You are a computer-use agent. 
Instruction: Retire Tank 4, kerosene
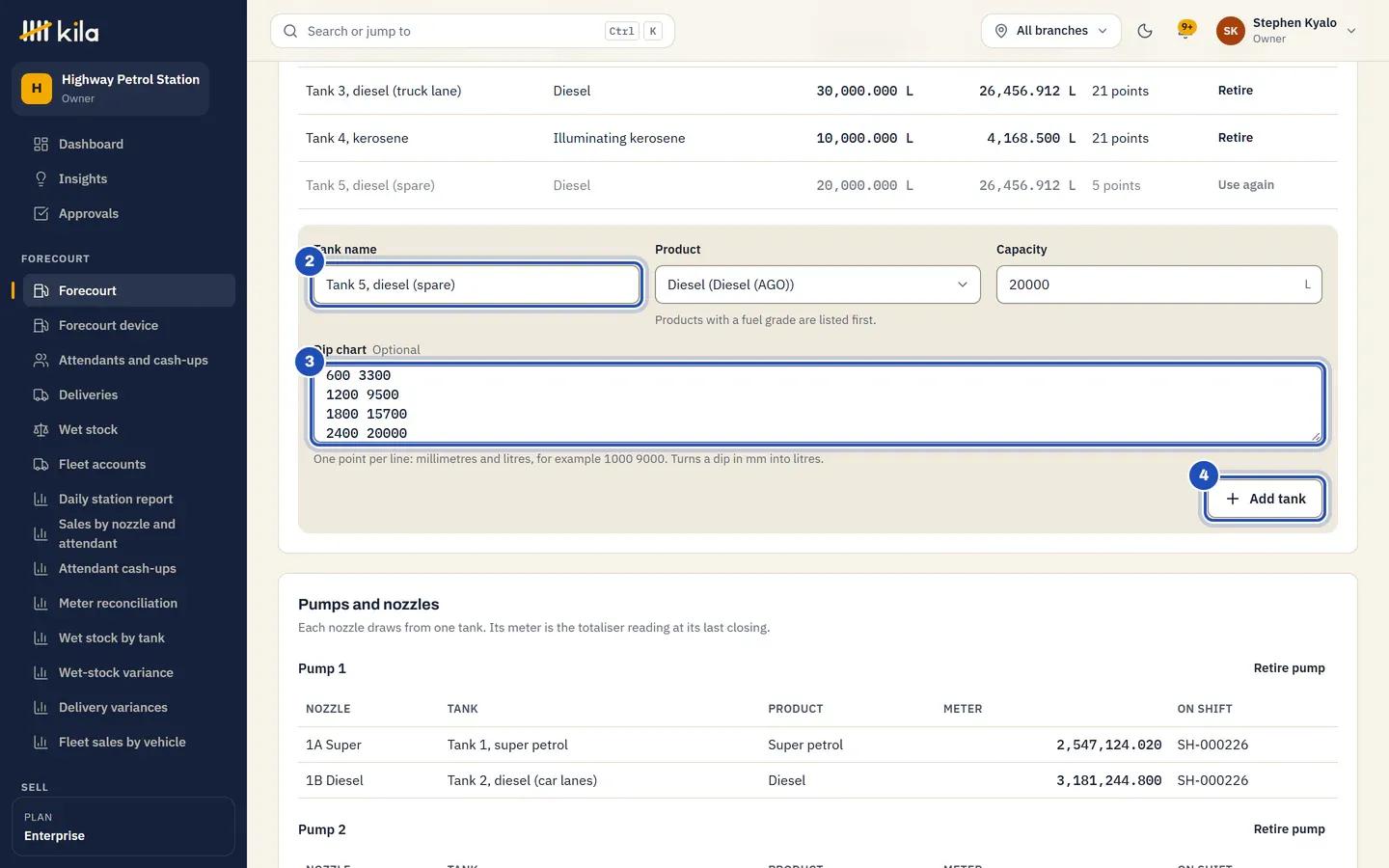coord(1235,138)
